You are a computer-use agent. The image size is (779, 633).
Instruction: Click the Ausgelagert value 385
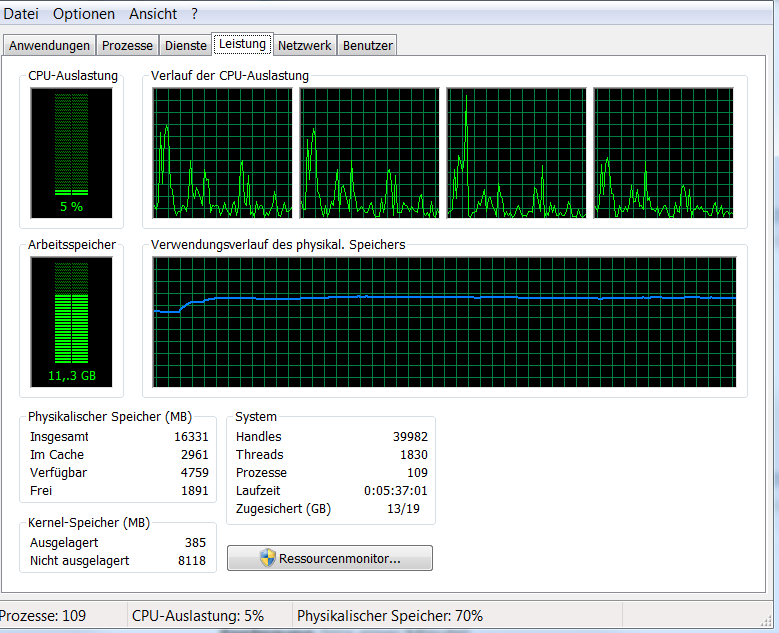pyautogui.click(x=195, y=543)
